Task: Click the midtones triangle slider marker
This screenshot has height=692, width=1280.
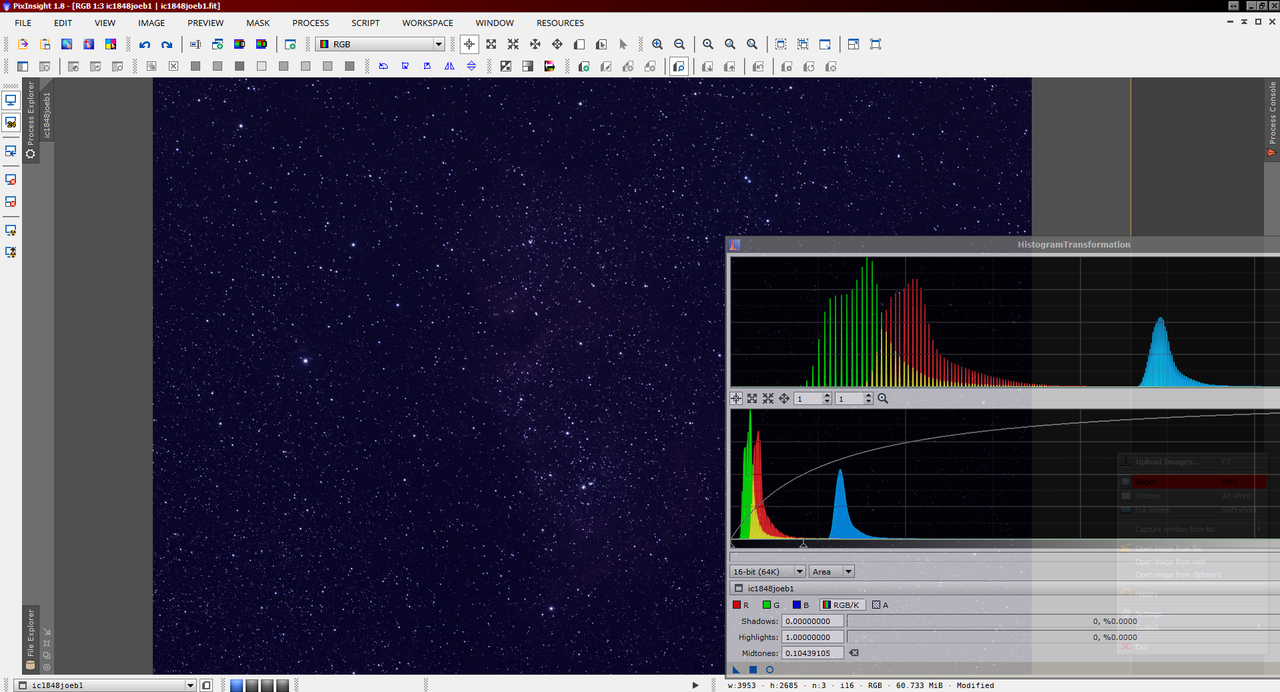Action: point(804,545)
